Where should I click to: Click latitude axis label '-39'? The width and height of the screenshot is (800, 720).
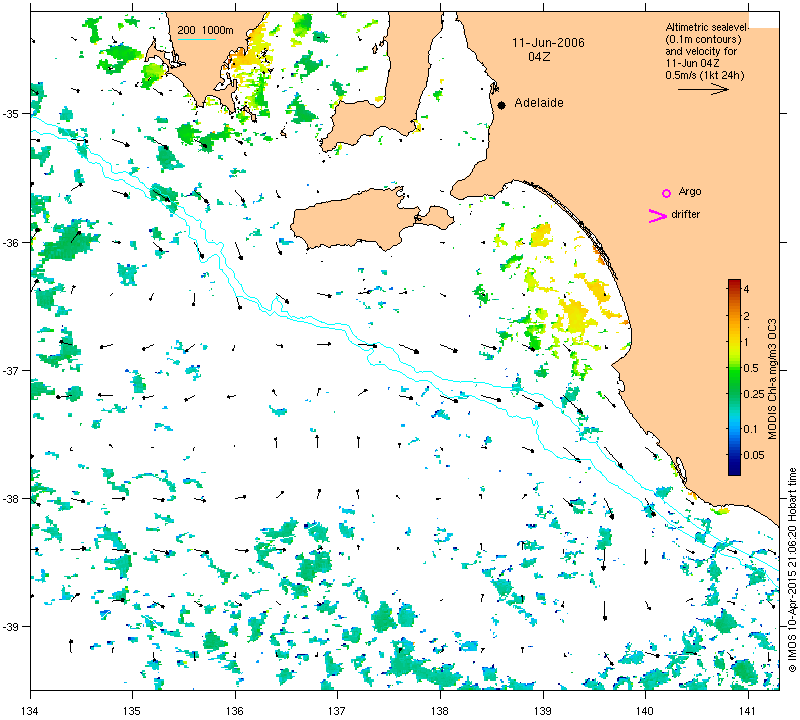10,627
